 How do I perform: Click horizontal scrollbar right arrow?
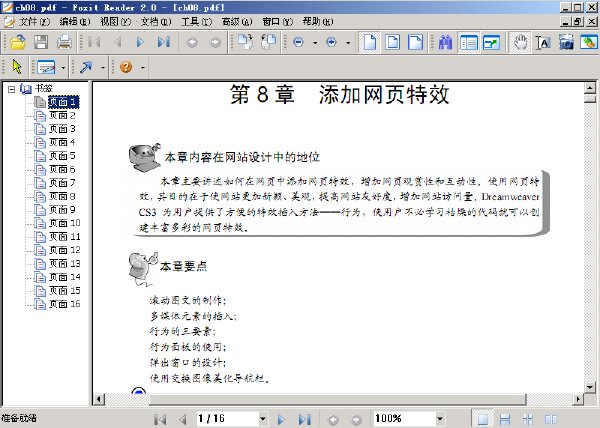pos(578,399)
